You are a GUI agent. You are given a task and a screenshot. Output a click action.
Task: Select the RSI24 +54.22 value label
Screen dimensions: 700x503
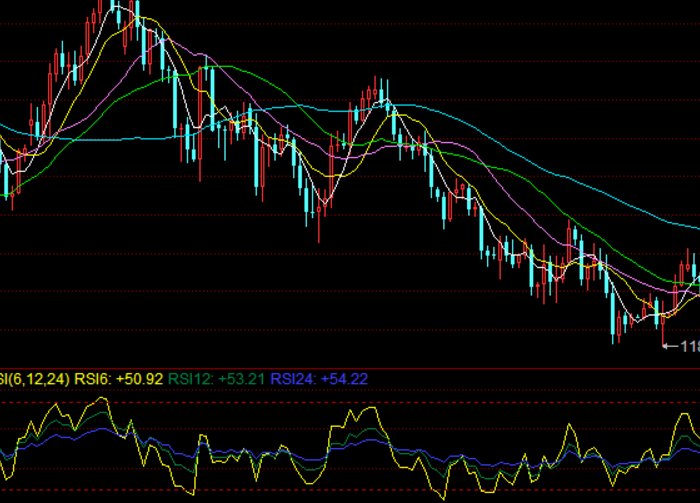point(319,379)
